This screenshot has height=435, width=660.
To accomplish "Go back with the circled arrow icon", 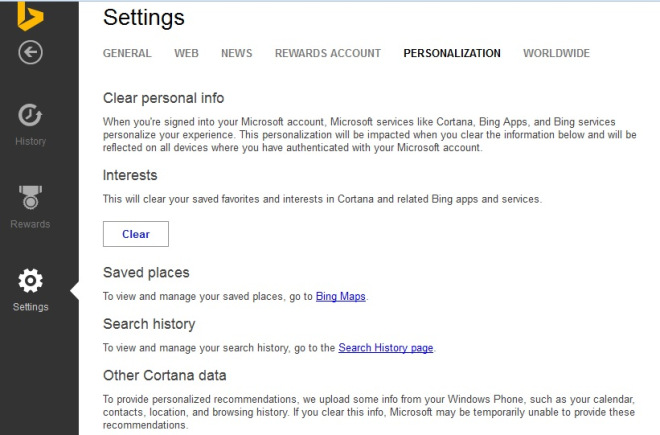I will 30,52.
